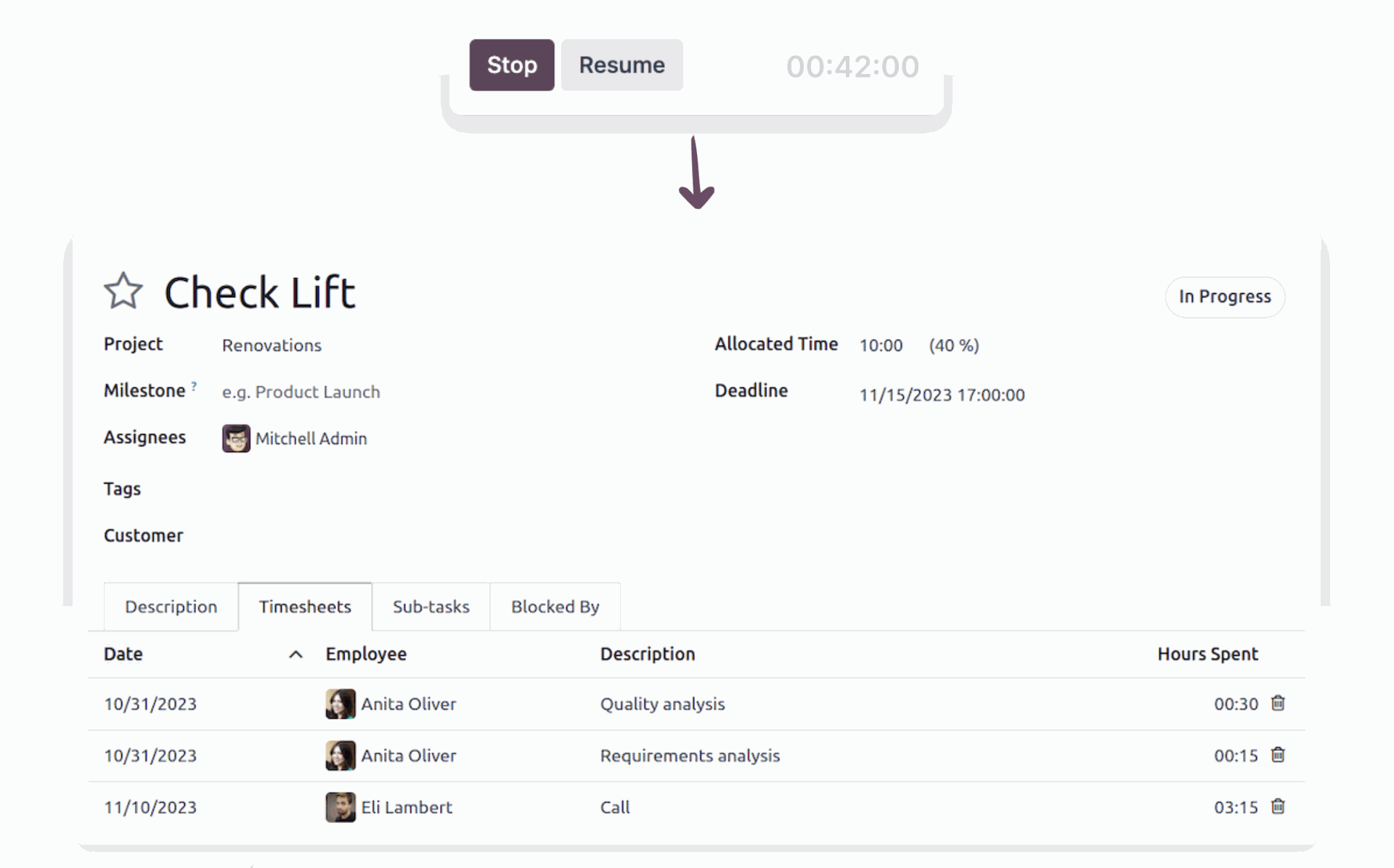Image resolution: width=1394 pixels, height=868 pixels.
Task: Click Mitchell Admin's avatar icon
Action: point(236,438)
